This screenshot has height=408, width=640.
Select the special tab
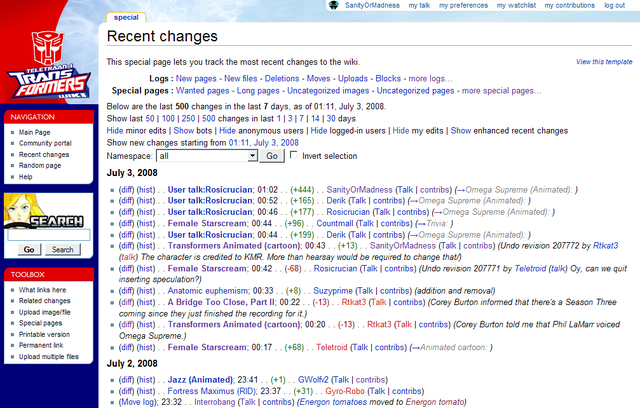pos(126,18)
